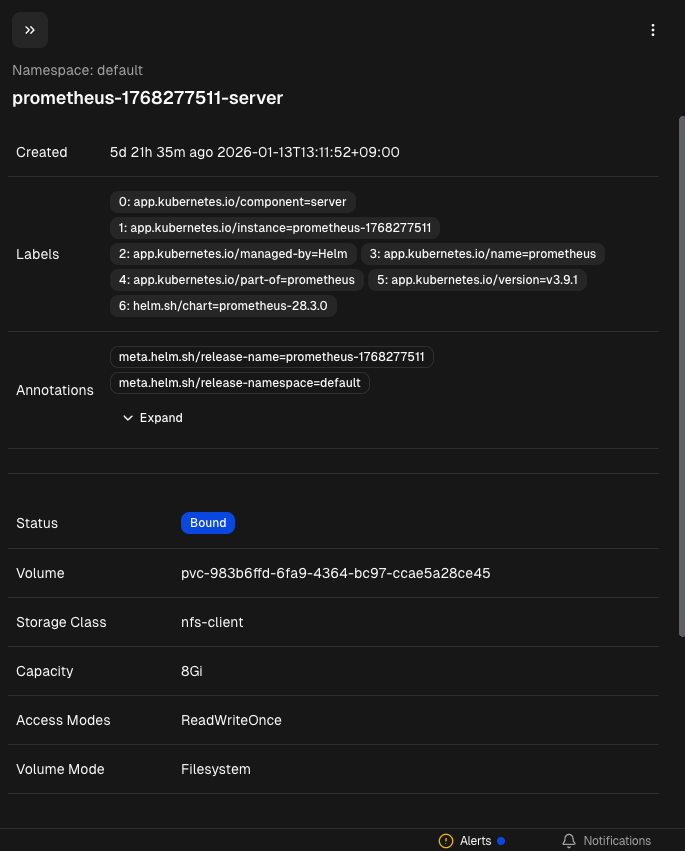The width and height of the screenshot is (685, 851).
Task: Click the chevron next to Expand
Action: coord(128,417)
